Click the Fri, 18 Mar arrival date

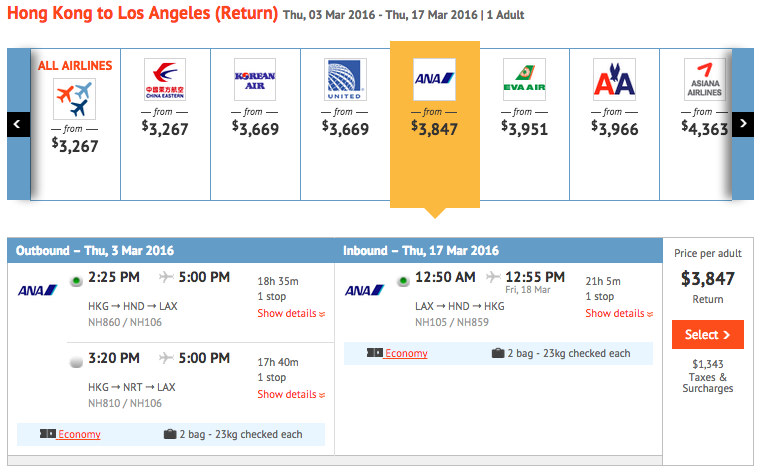[x=528, y=290]
